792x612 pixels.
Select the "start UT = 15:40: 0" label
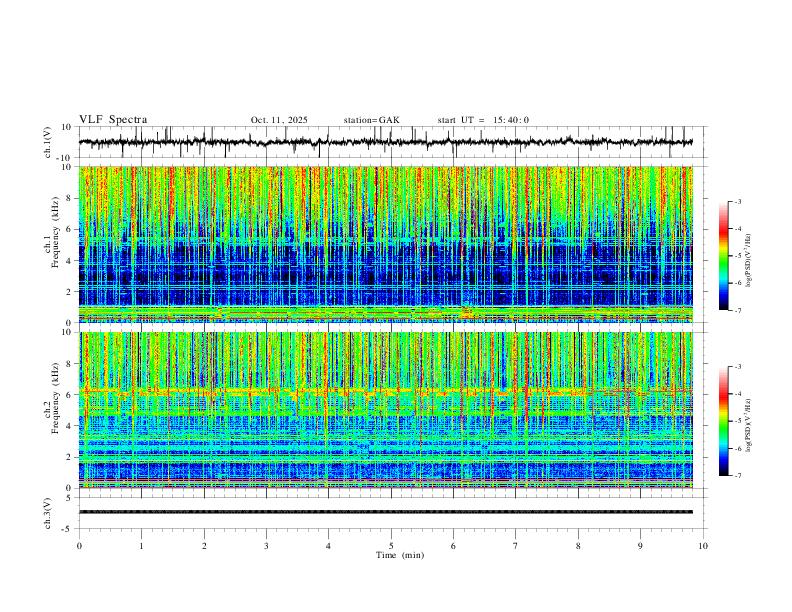point(483,120)
